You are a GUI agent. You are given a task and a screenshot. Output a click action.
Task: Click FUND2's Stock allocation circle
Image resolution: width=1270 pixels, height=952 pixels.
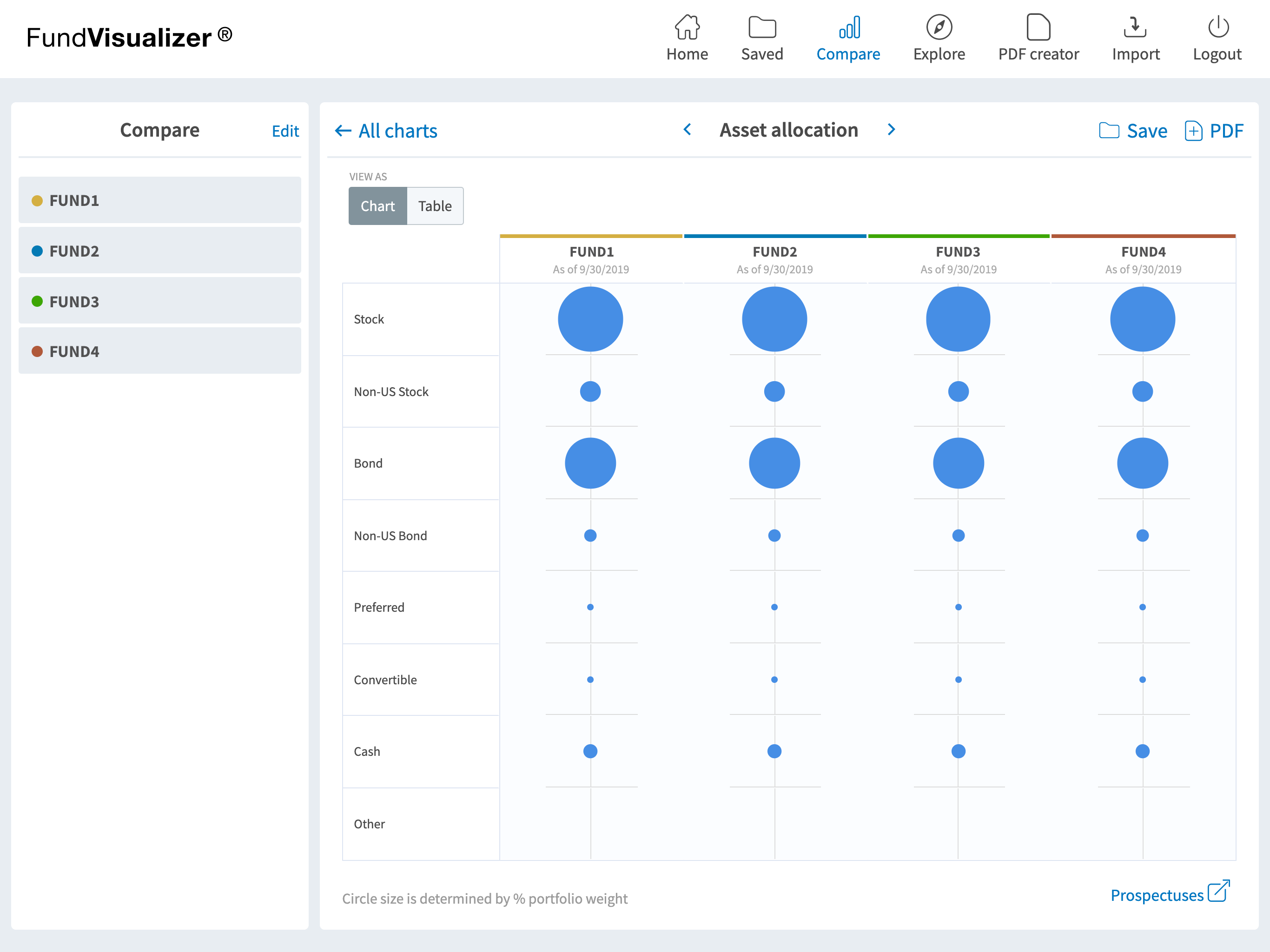(774, 319)
